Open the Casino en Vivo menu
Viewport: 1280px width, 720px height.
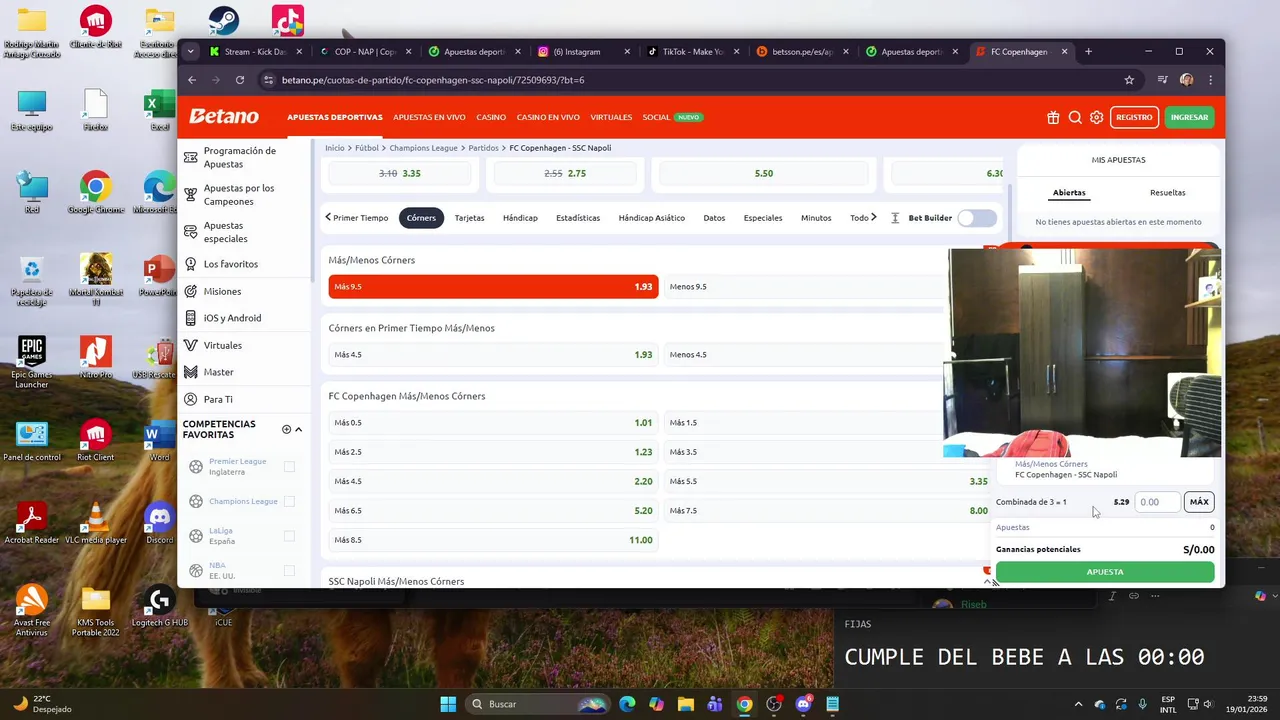pos(548,117)
